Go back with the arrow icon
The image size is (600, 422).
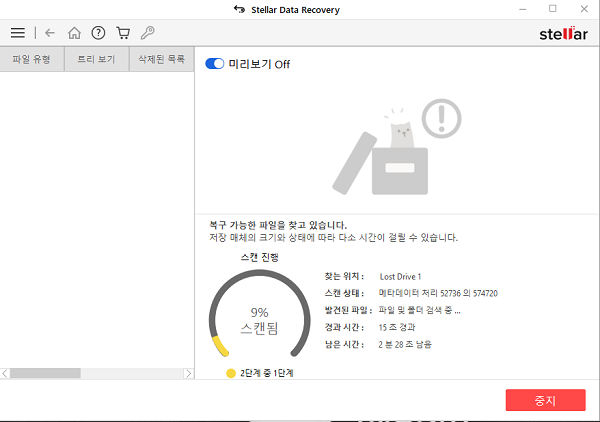click(50, 33)
